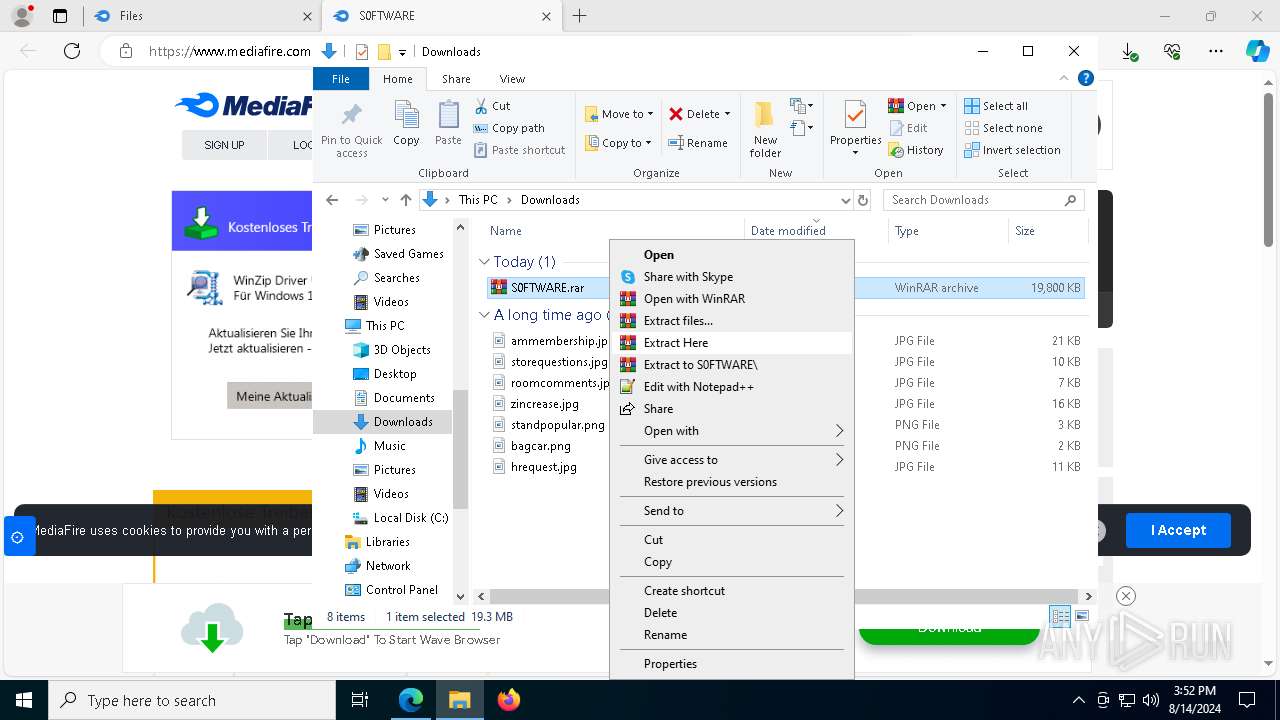Screen dimensions: 1280x720
Task: Click Pin to Quick access icon
Action: 351,114
